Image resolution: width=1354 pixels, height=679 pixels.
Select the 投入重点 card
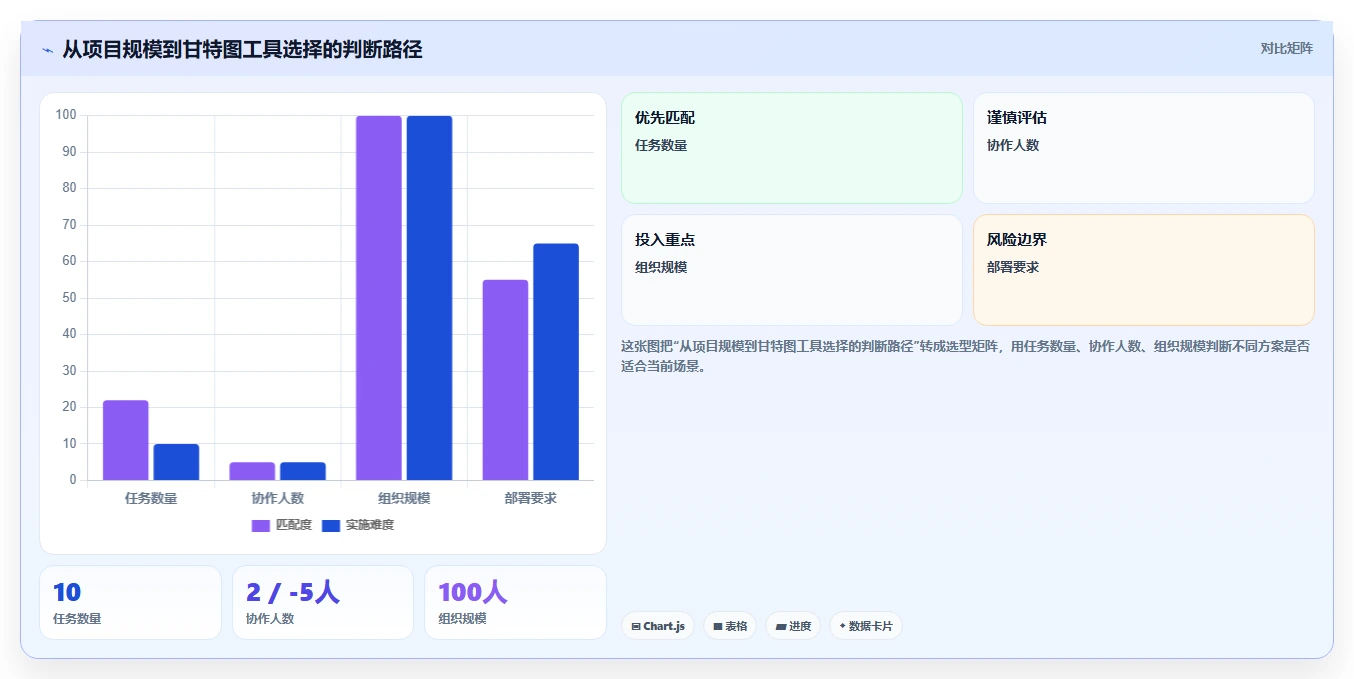[x=792, y=270]
